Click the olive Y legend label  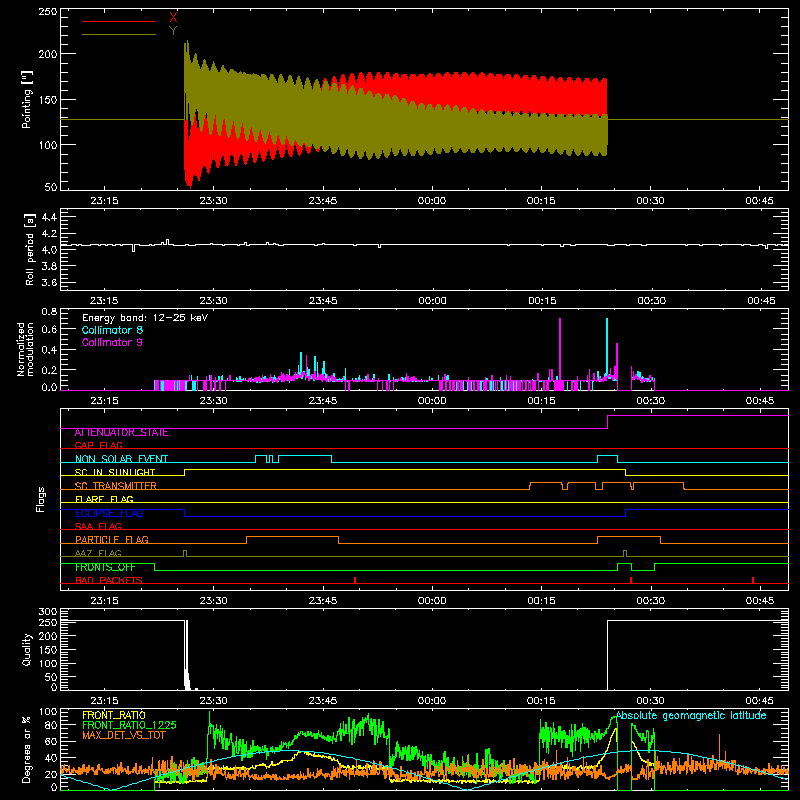tap(173, 31)
